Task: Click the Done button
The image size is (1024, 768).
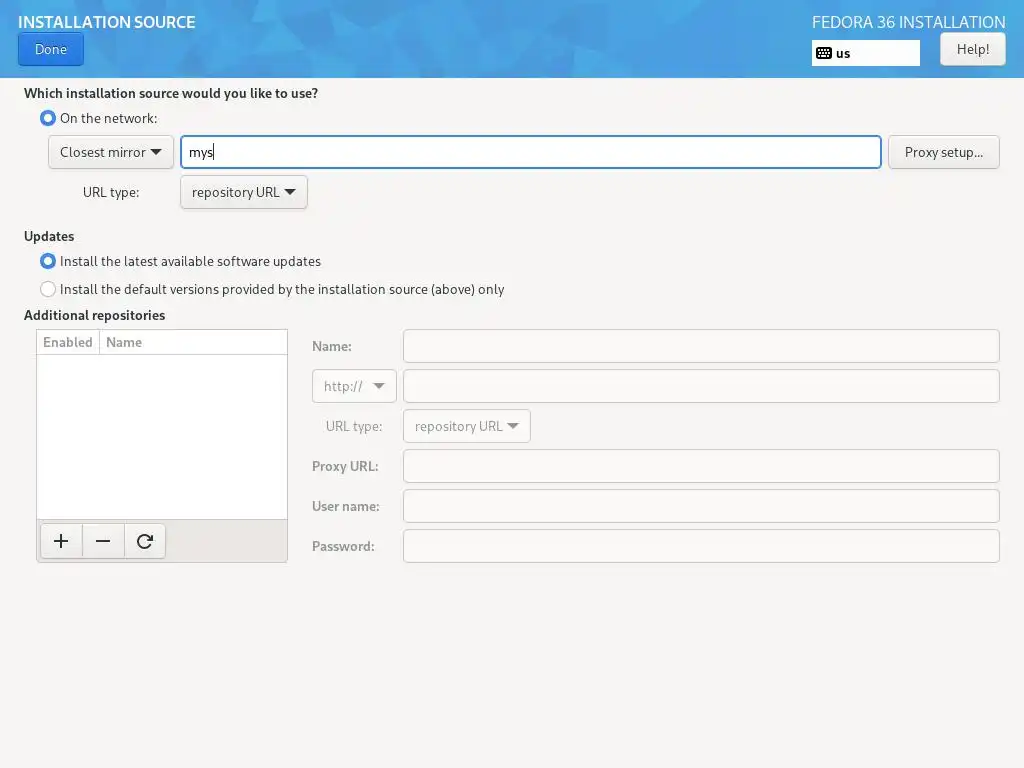Action: coord(51,50)
